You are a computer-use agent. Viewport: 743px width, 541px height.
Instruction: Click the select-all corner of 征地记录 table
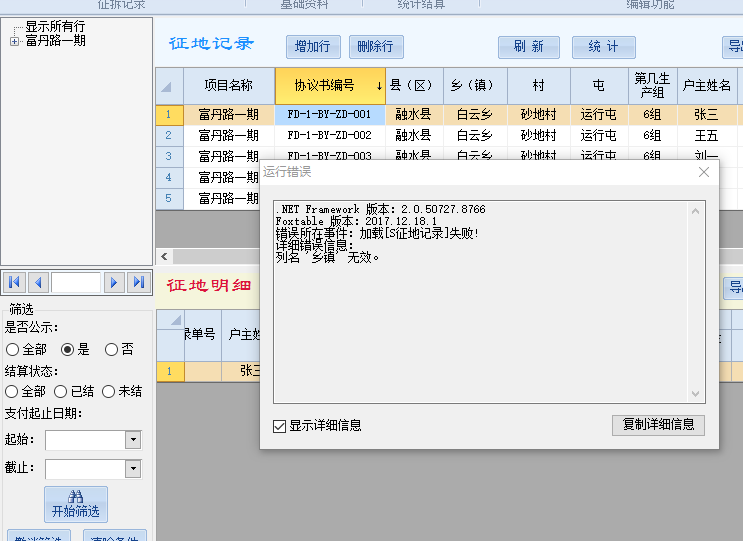tap(166, 86)
